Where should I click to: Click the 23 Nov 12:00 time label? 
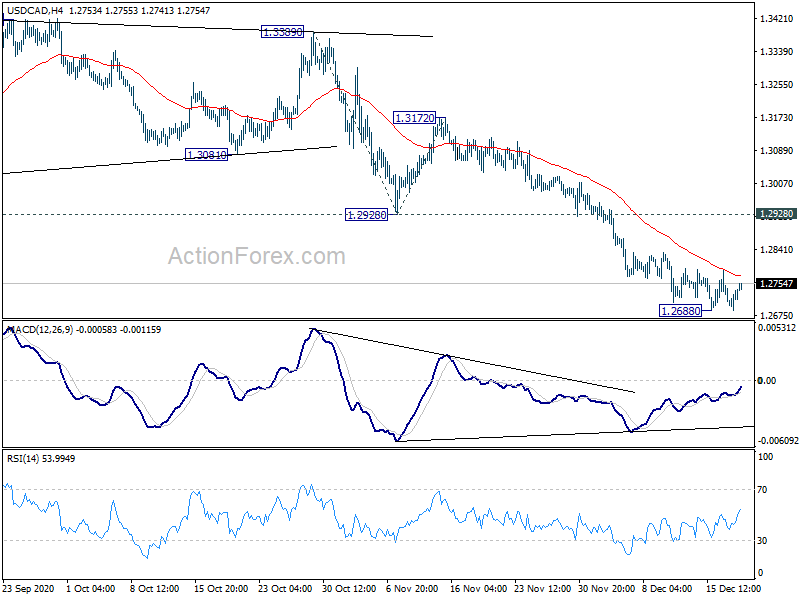pos(542,588)
